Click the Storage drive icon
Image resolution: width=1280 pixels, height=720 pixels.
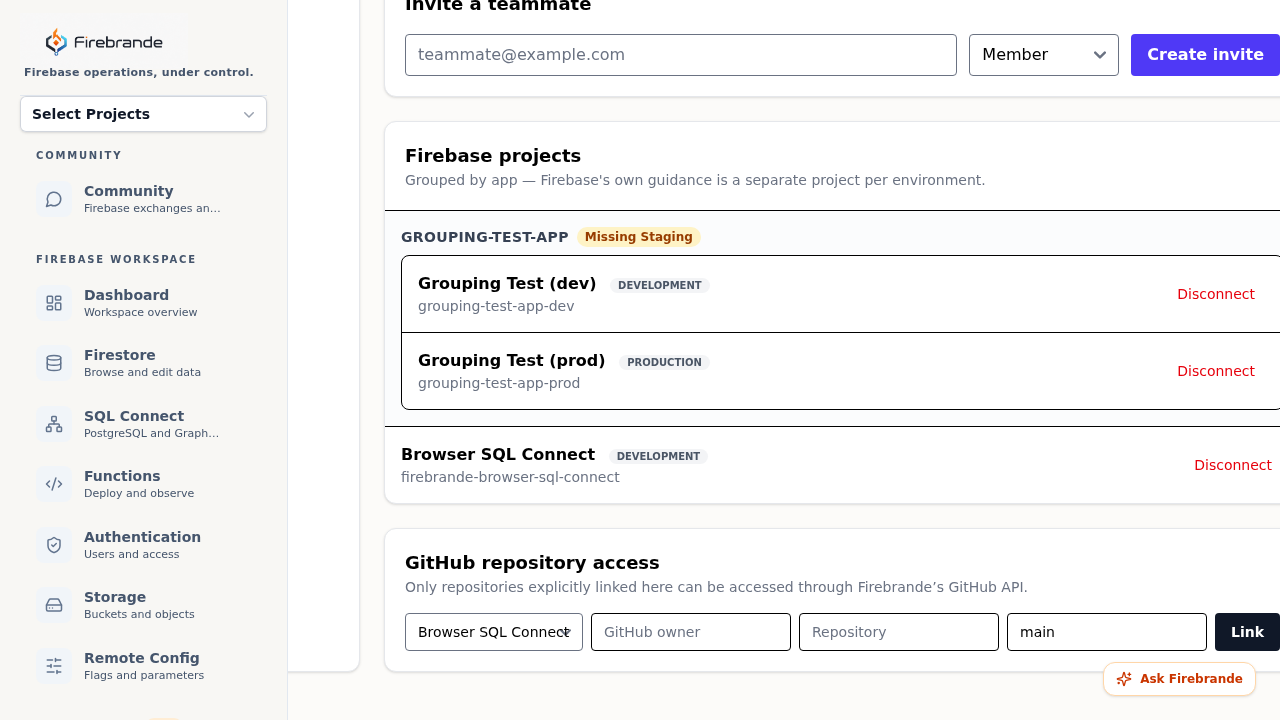pos(54,605)
